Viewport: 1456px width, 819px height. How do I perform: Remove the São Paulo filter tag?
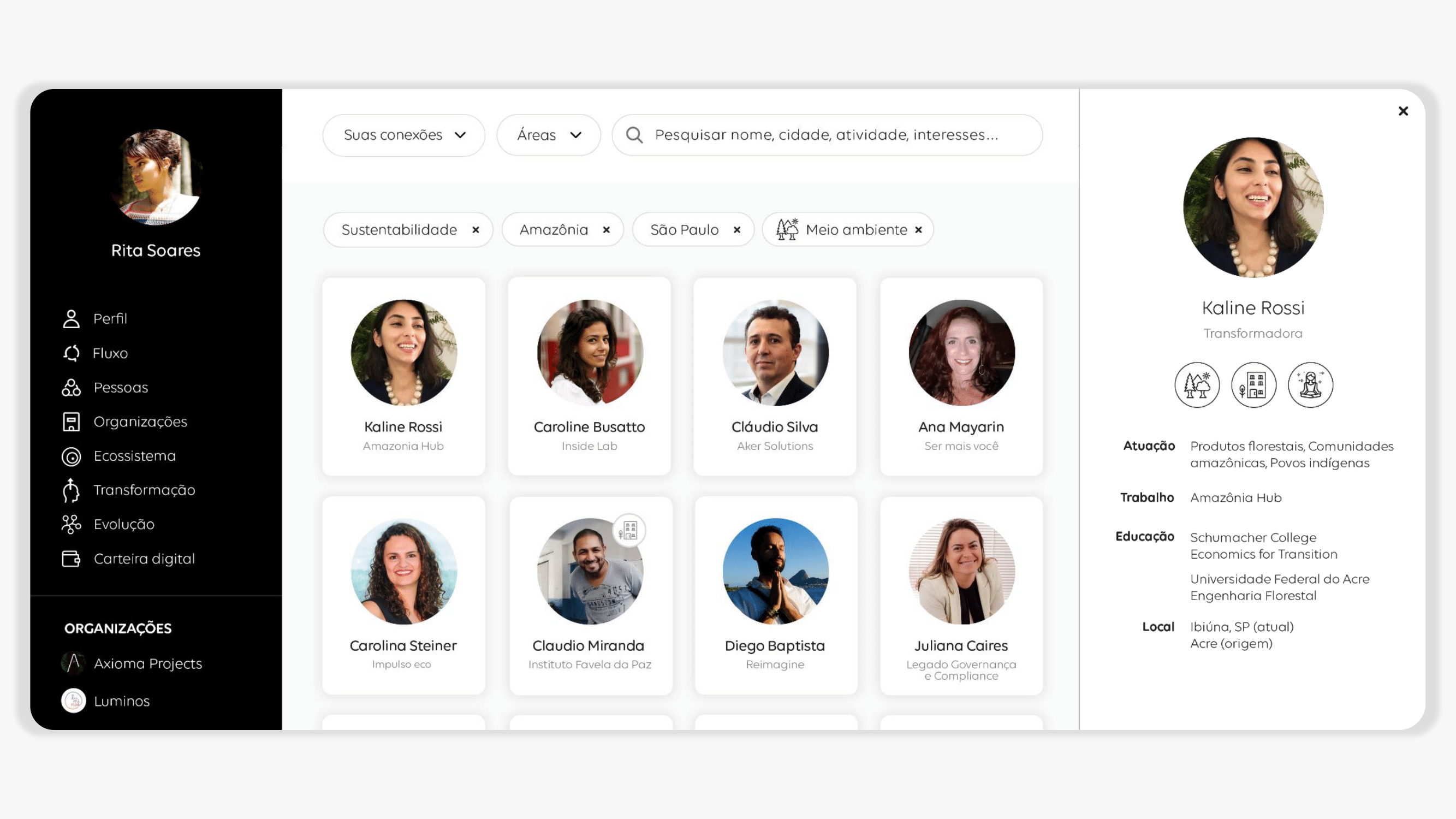[x=736, y=230]
